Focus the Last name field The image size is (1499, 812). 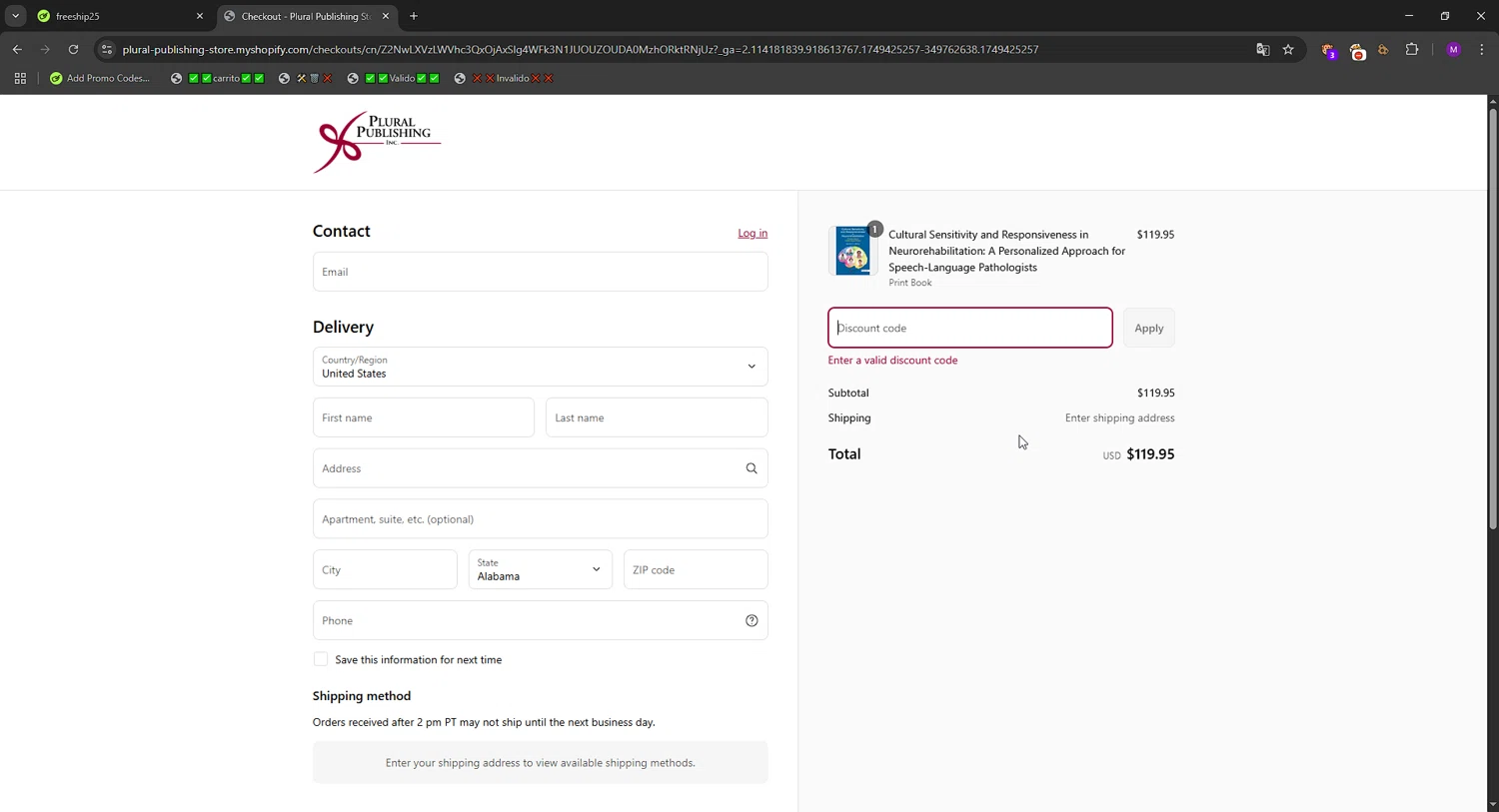(x=657, y=417)
